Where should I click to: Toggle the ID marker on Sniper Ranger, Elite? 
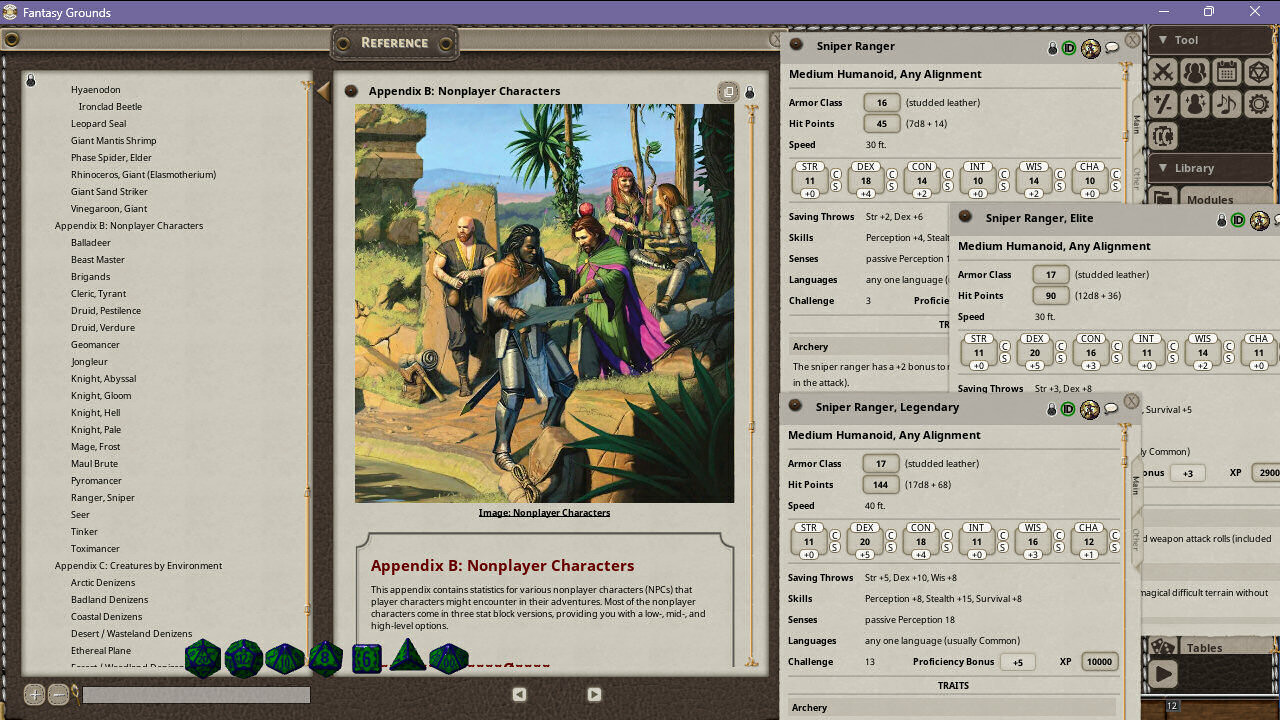1240,220
